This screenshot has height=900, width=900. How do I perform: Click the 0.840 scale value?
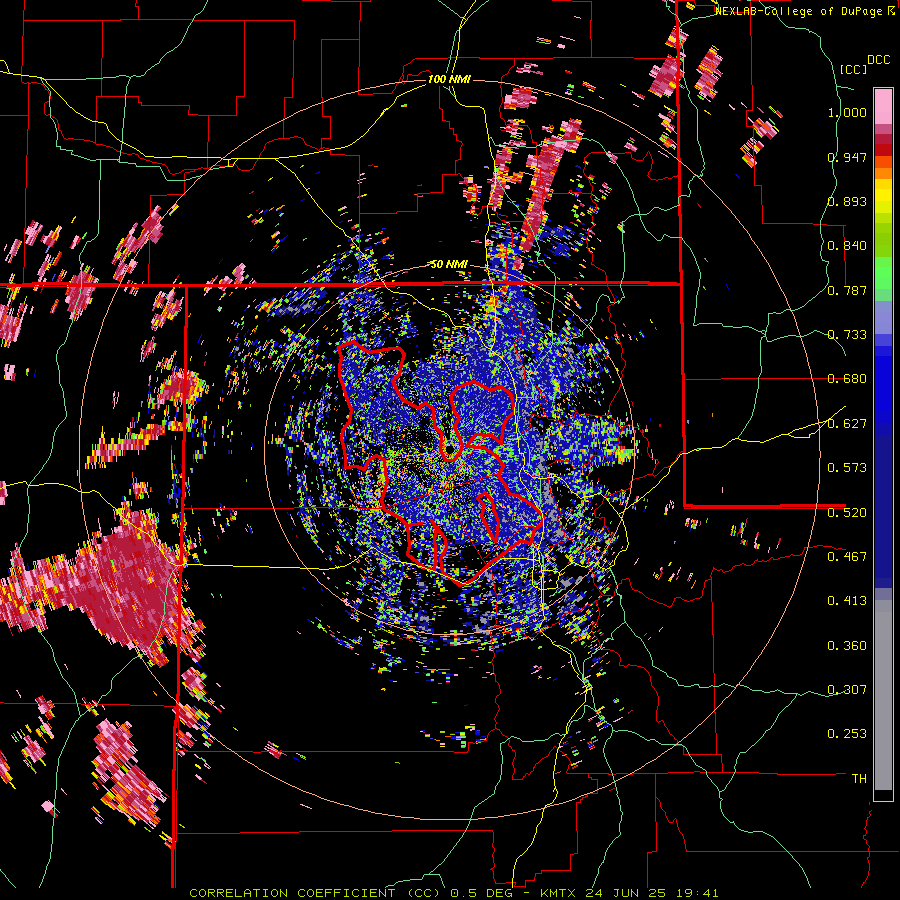pos(847,246)
